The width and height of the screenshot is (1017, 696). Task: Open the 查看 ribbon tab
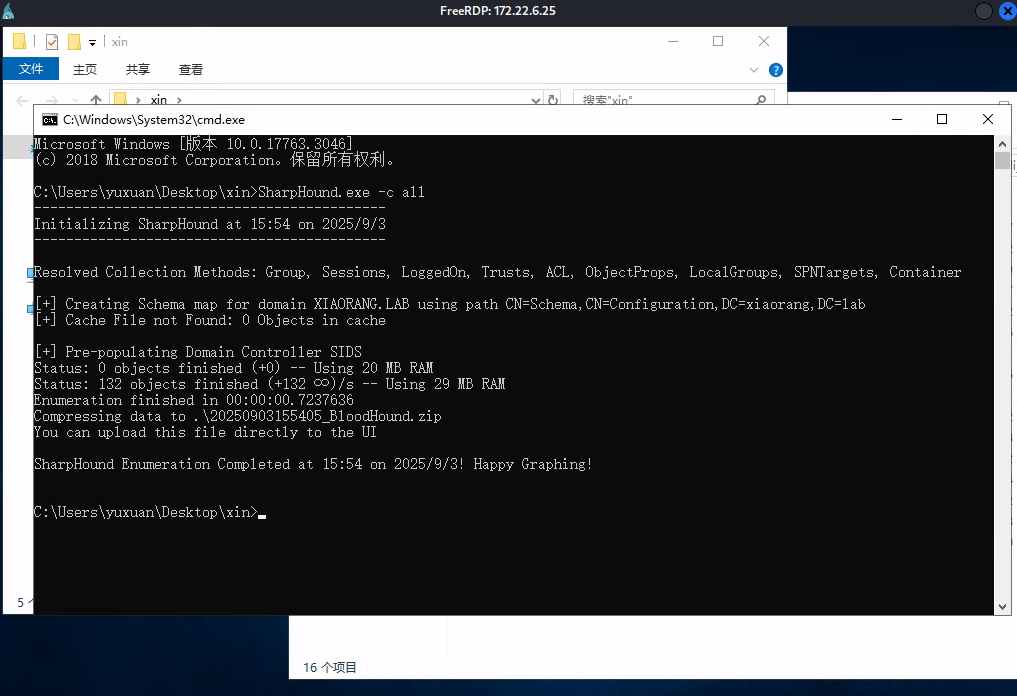[191, 69]
